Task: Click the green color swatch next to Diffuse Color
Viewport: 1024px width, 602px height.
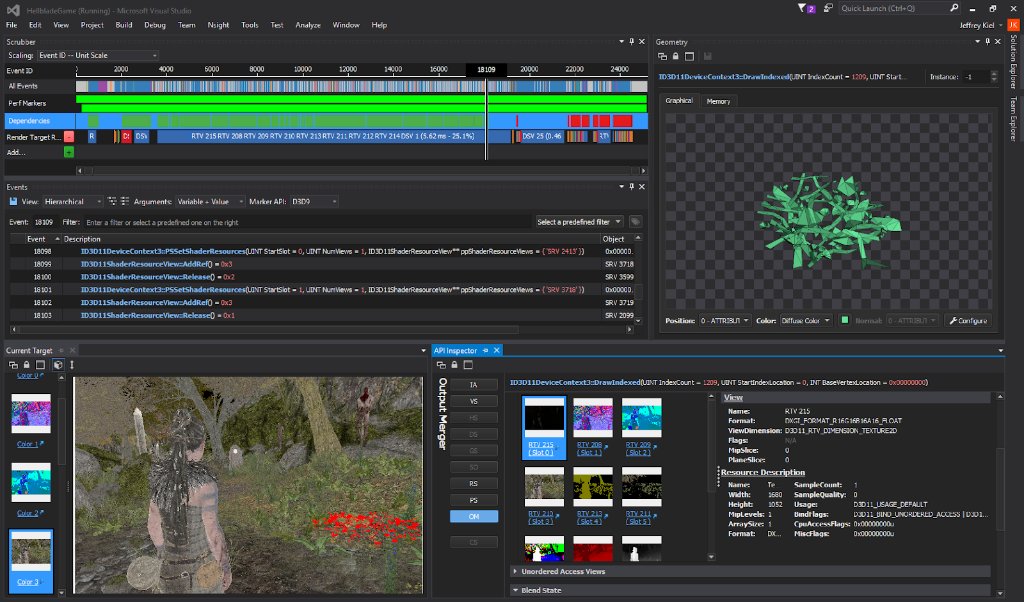Action: 844,320
